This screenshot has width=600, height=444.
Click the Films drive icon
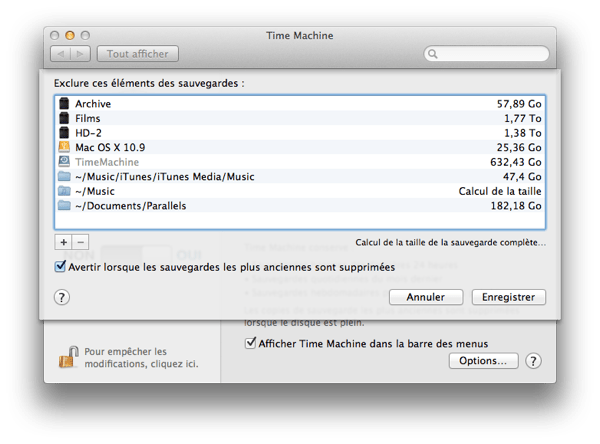pos(65,118)
